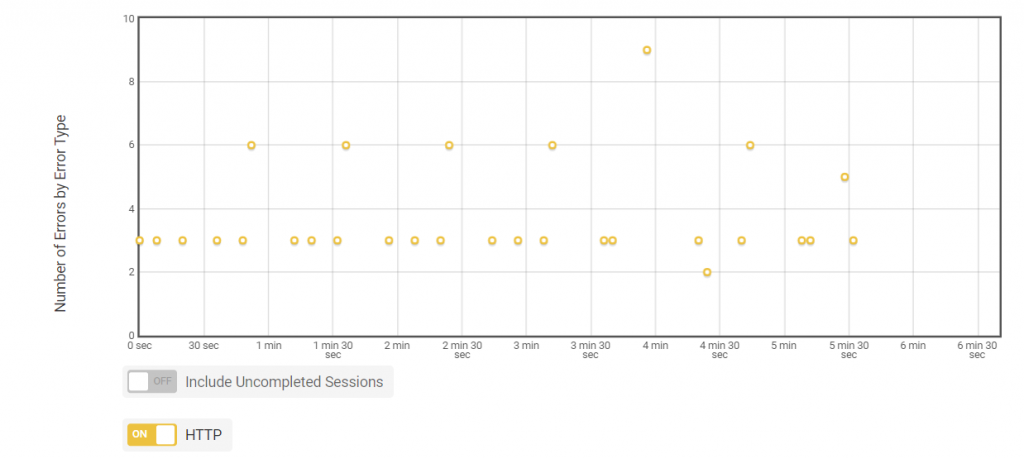The height and width of the screenshot is (459, 1024).
Task: Select the first 6-error data point
Action: click(x=251, y=145)
